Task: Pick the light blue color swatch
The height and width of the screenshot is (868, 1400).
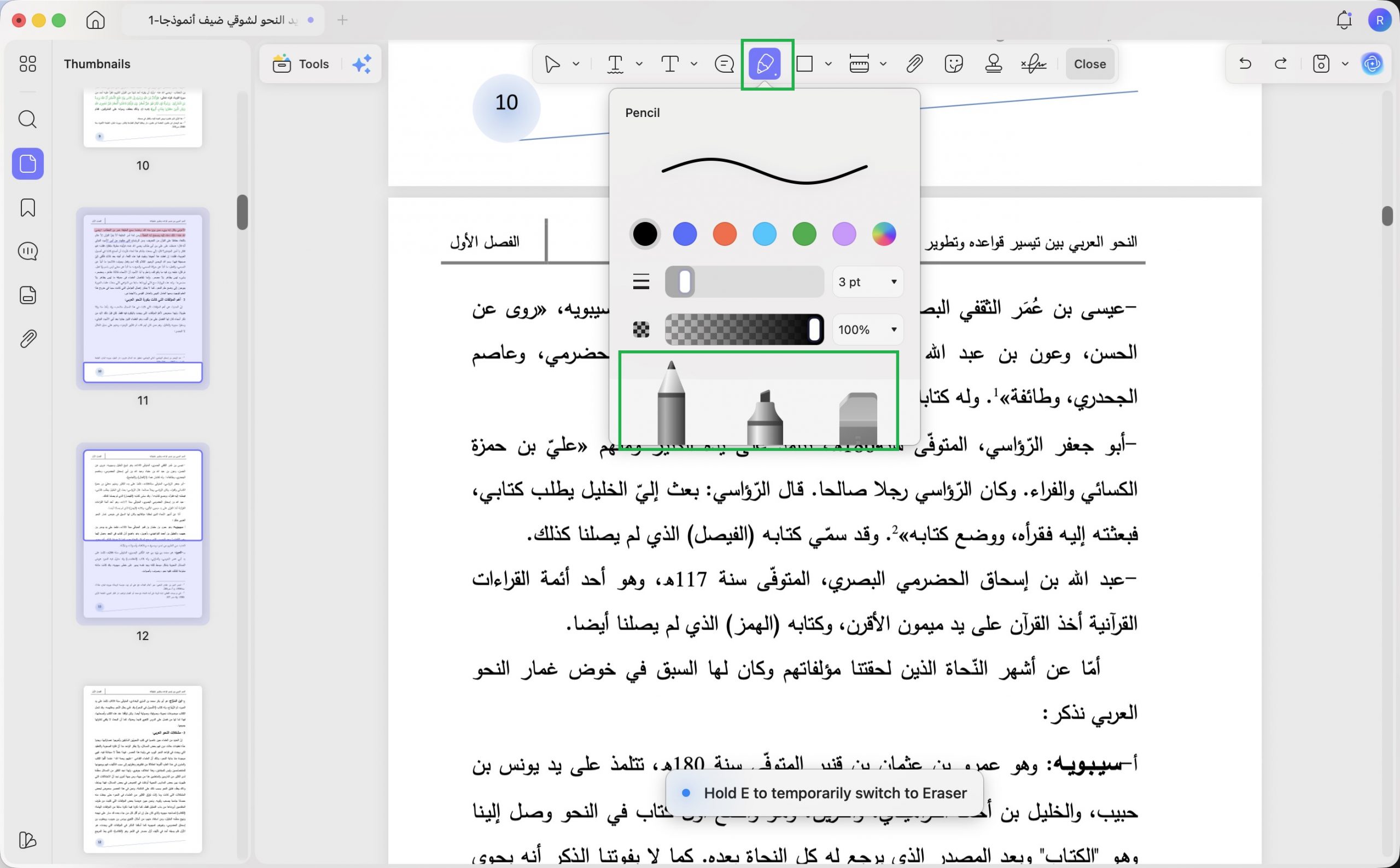Action: 765,234
